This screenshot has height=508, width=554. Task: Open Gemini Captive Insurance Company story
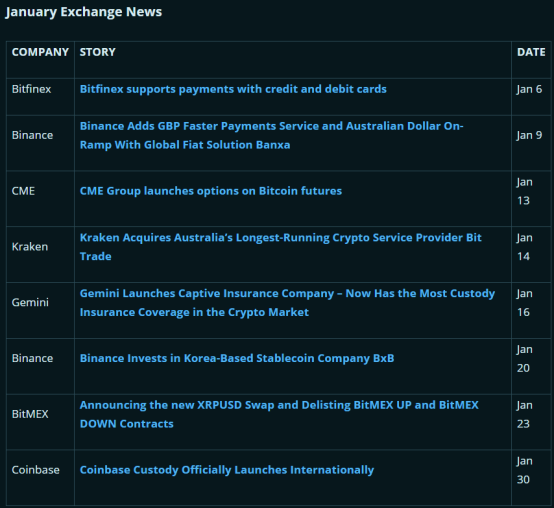pyautogui.click(x=287, y=303)
